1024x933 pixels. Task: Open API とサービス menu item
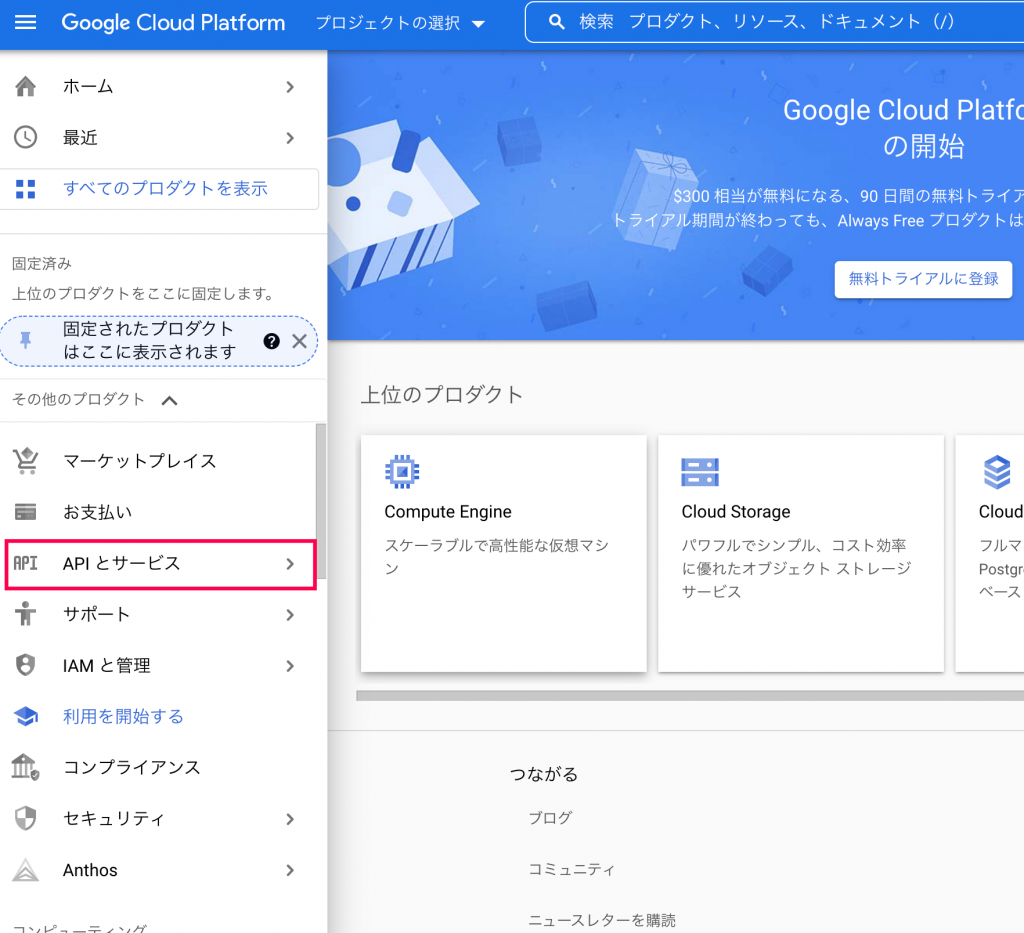160,565
